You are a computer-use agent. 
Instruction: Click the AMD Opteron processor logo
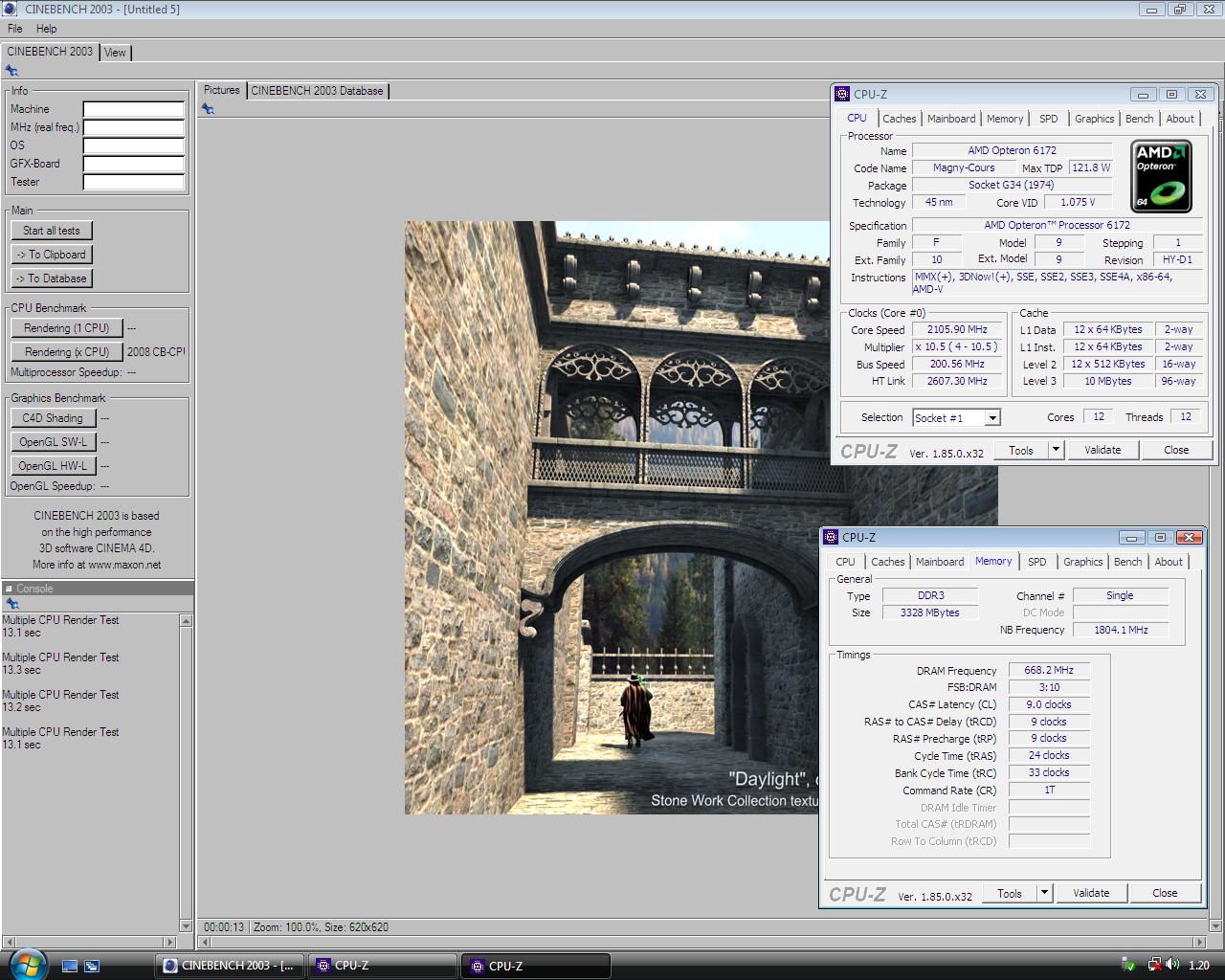tap(1162, 176)
